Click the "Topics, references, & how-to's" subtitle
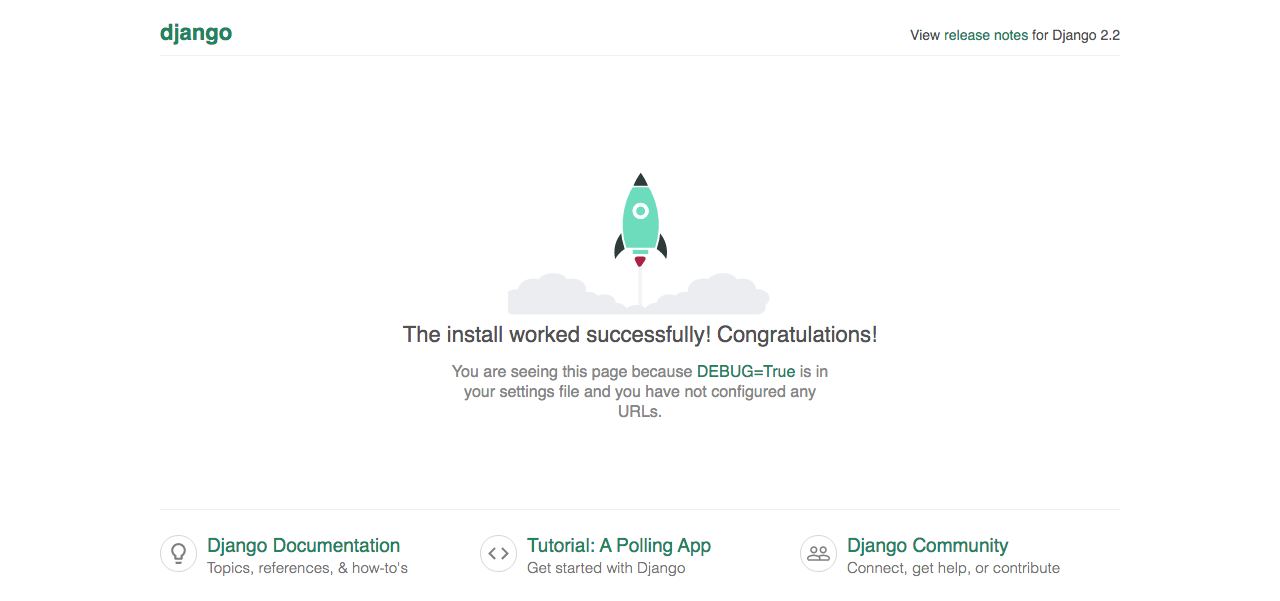This screenshot has width=1280, height=601. 307,568
